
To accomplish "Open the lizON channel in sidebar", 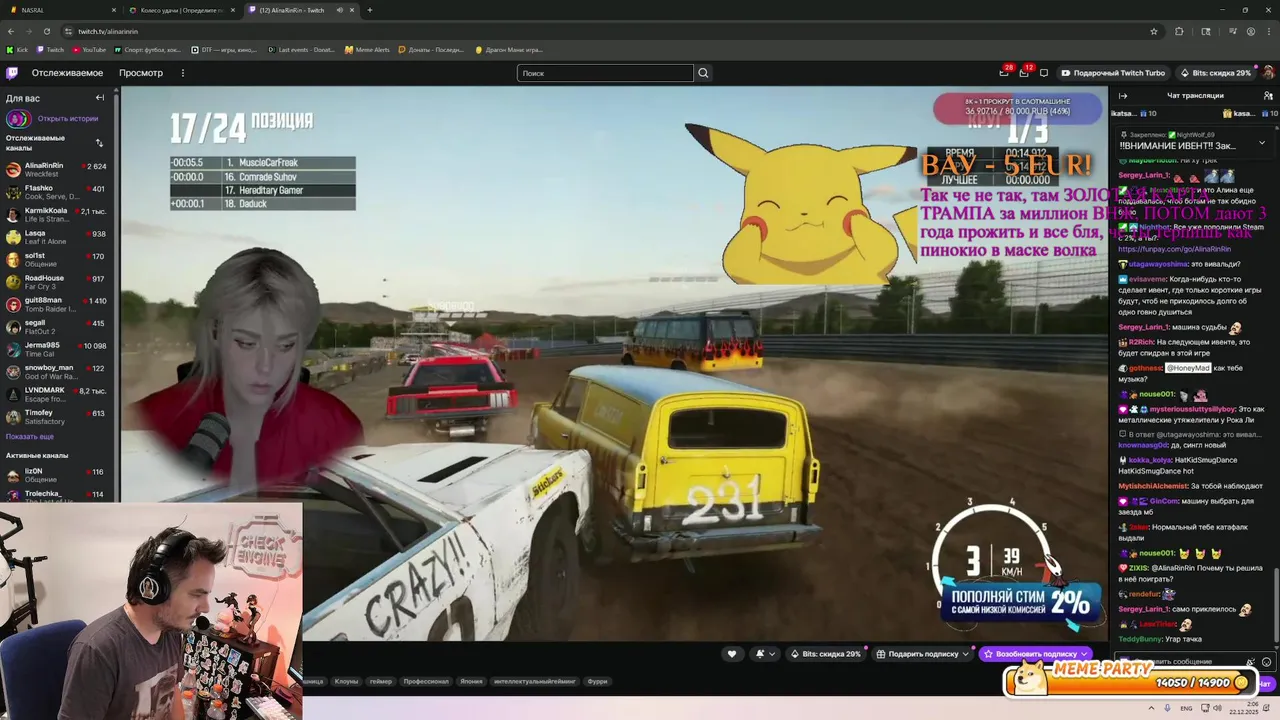I will click(x=58, y=475).
